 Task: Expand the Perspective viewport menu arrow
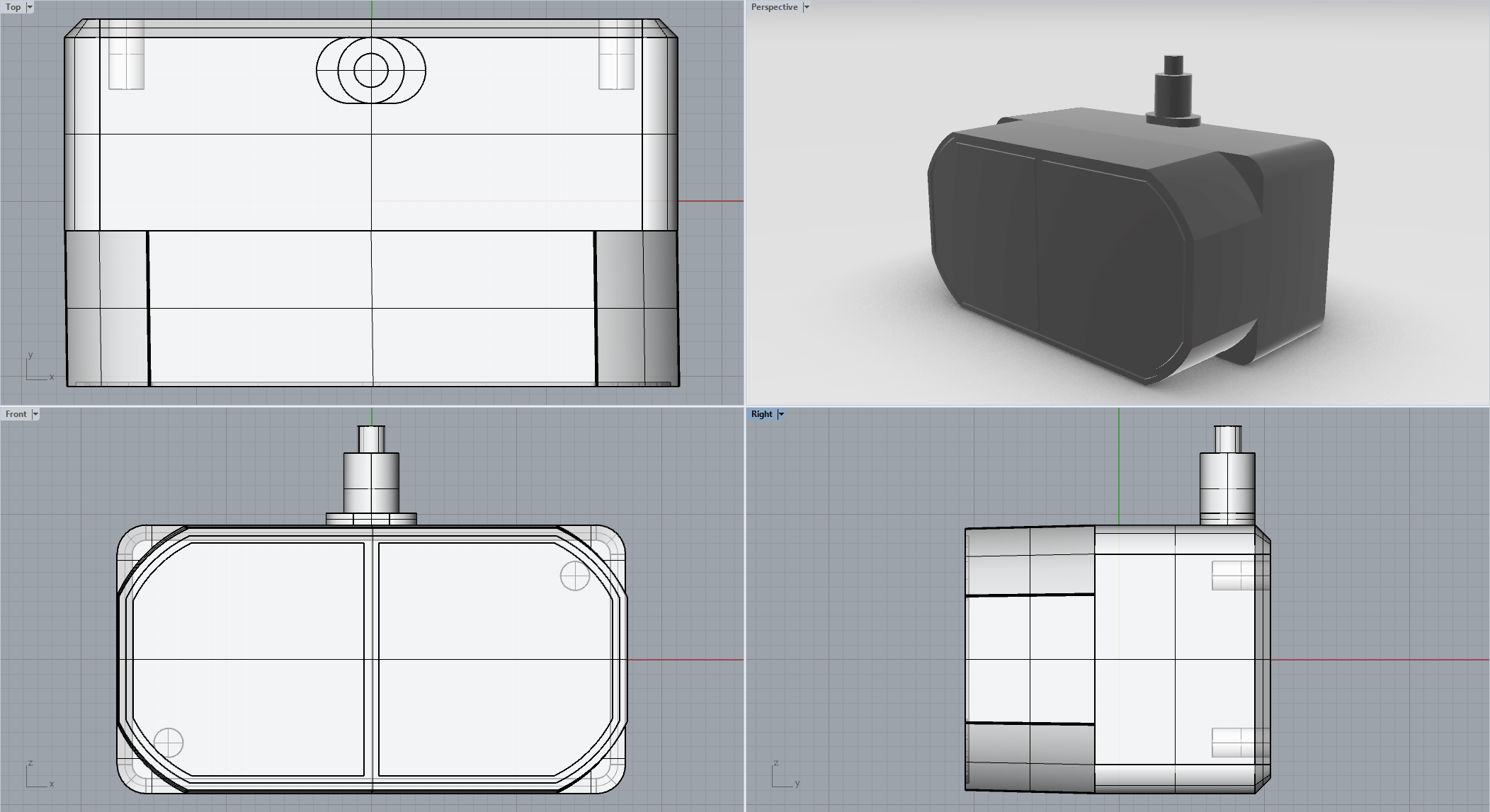[807, 7]
